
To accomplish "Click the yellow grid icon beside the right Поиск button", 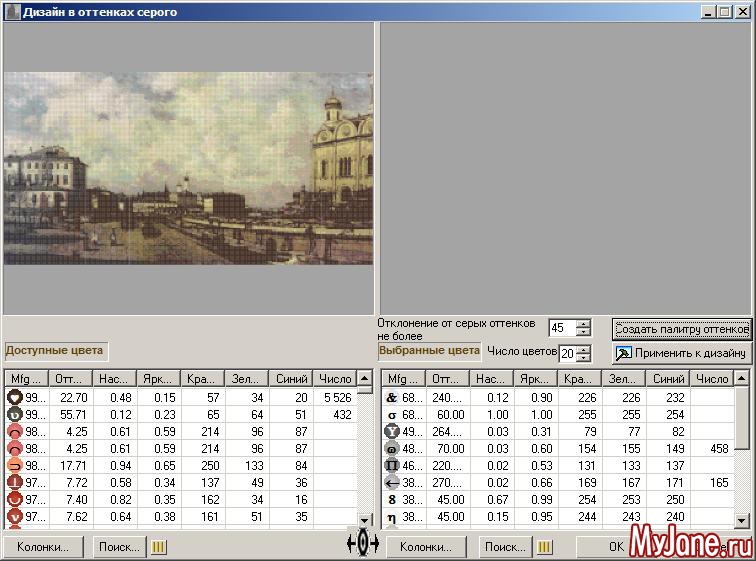I will [544, 547].
